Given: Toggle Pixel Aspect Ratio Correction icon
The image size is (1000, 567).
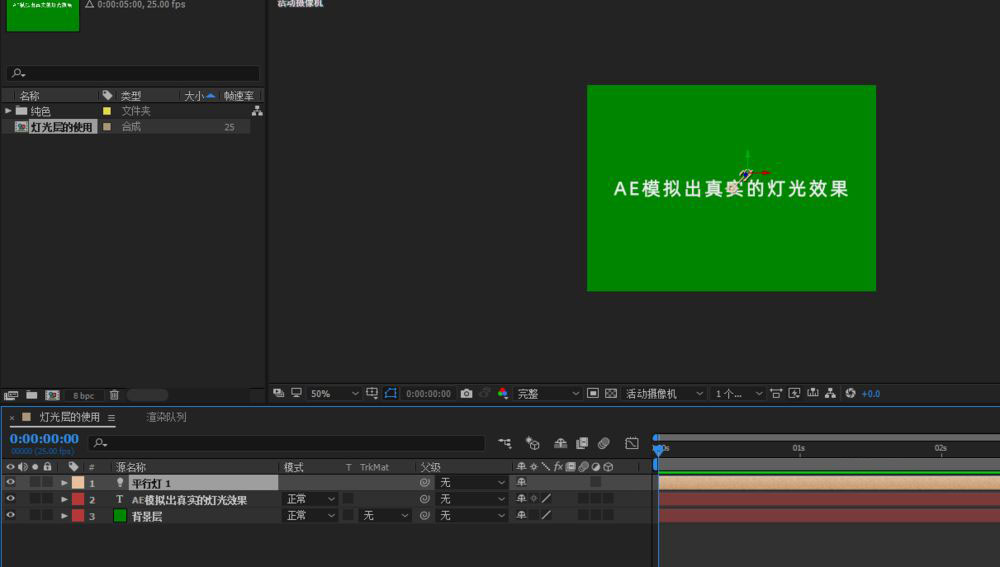Looking at the screenshot, I should coord(776,394).
